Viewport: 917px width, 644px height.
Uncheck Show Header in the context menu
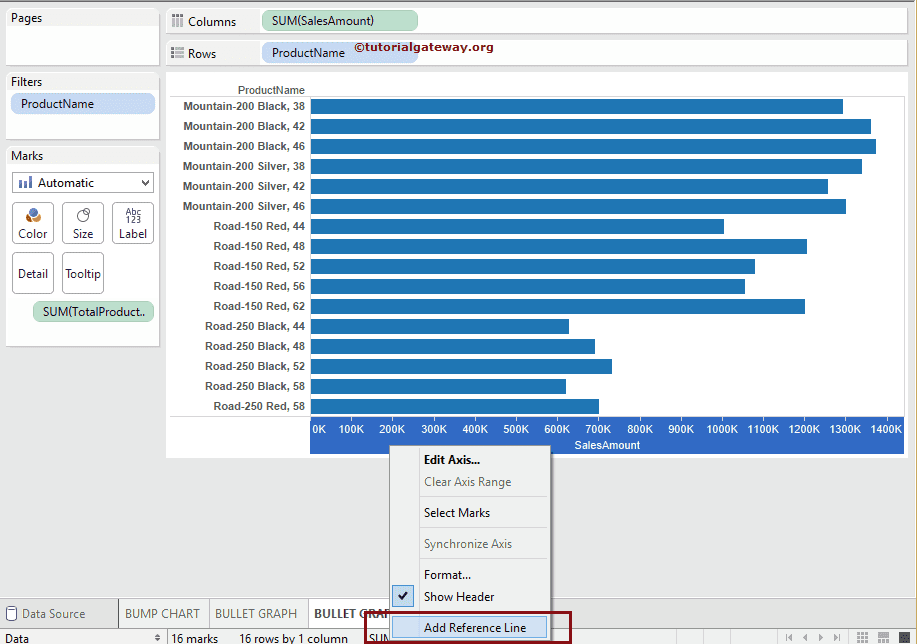coord(459,597)
